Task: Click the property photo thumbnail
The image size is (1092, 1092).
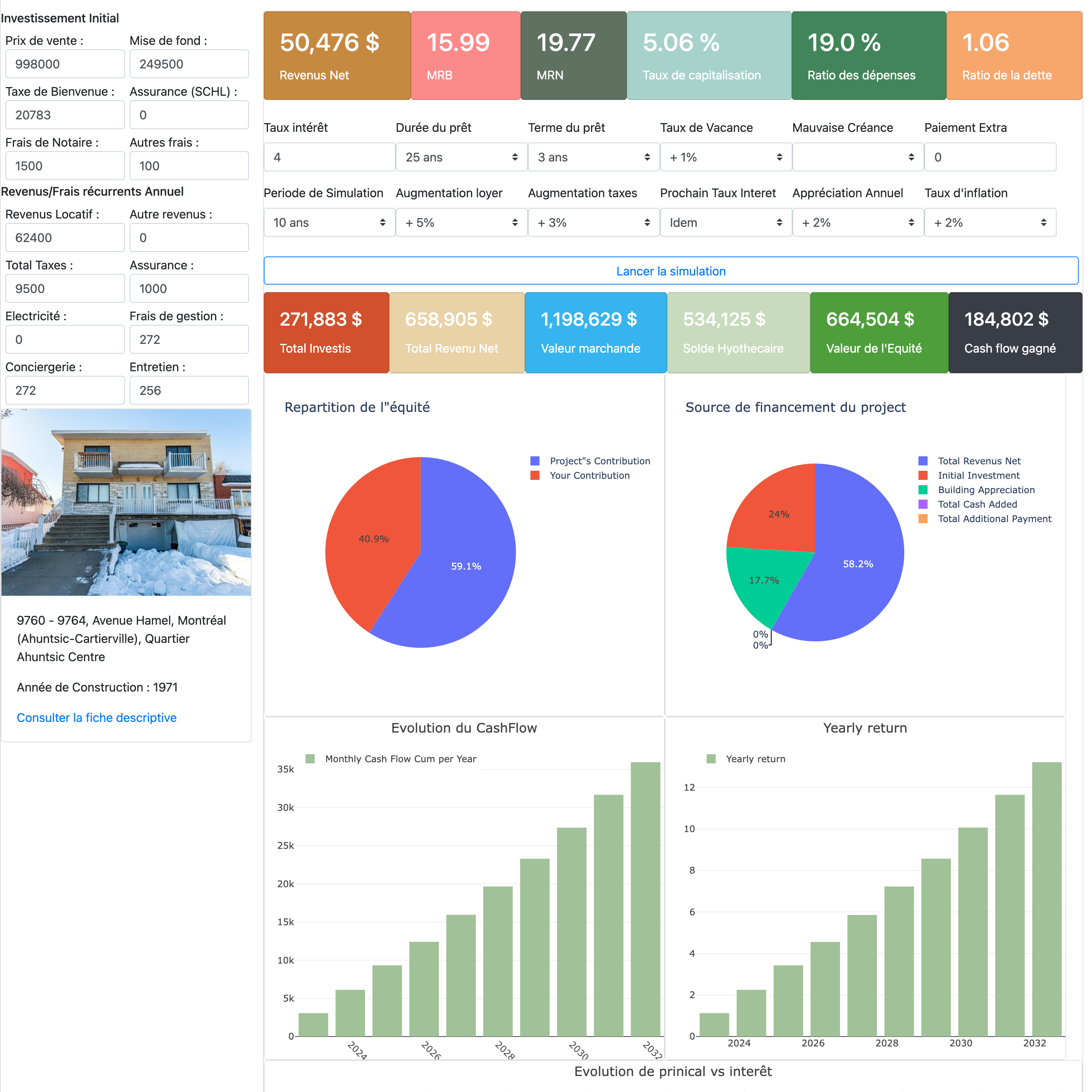Action: (x=126, y=502)
